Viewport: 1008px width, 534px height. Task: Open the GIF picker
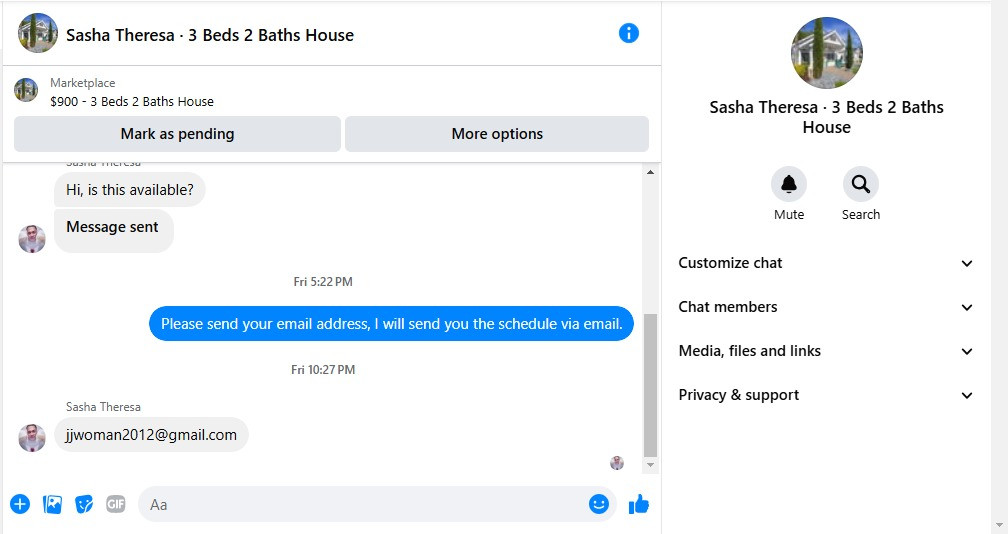coord(116,504)
